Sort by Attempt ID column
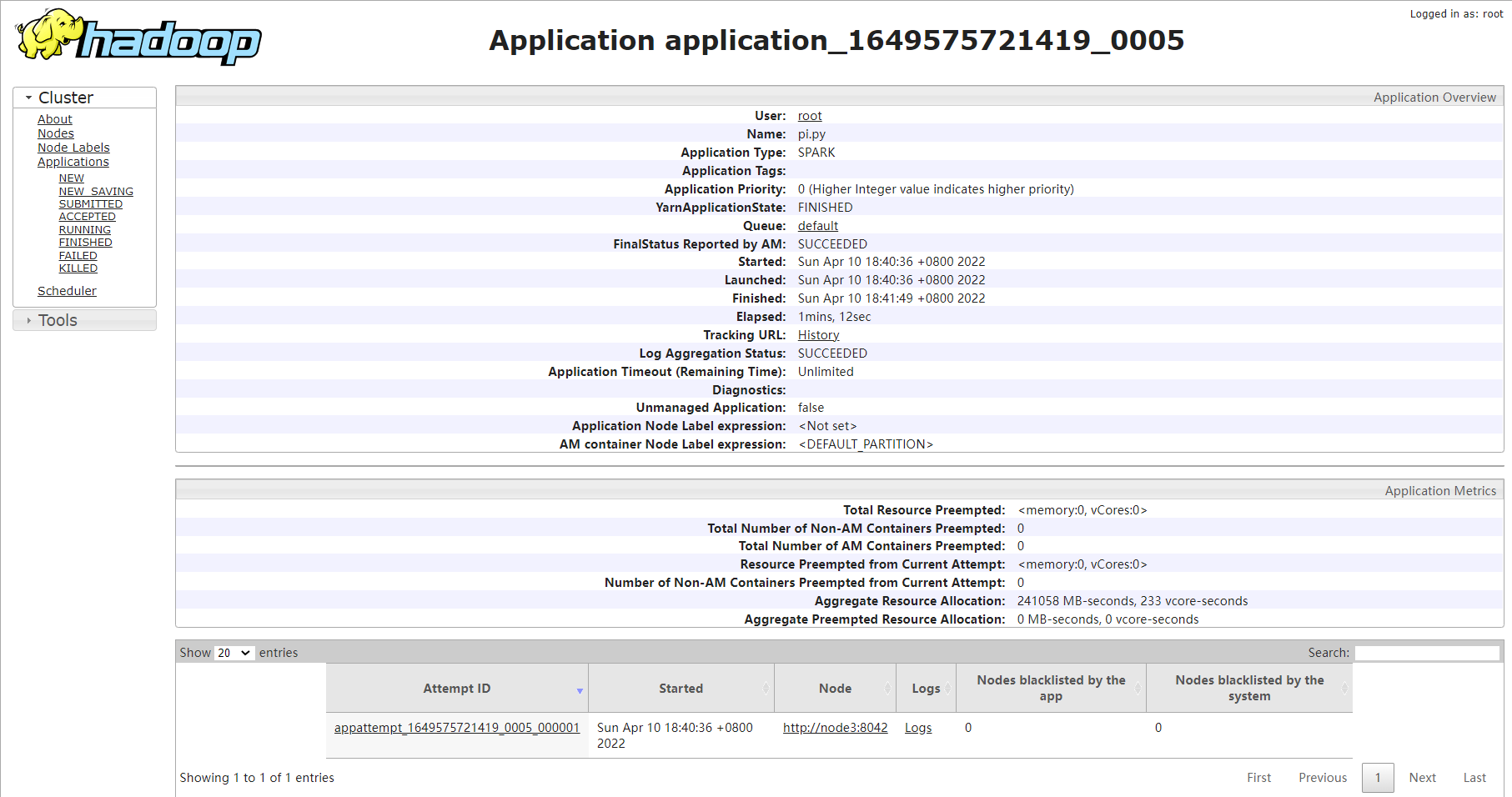1512x797 pixels. point(457,689)
